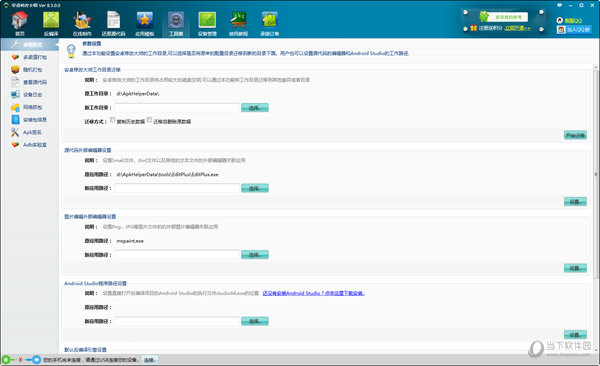The image size is (600, 366).
Task: Click Select button for source code editor path
Action: pos(255,188)
